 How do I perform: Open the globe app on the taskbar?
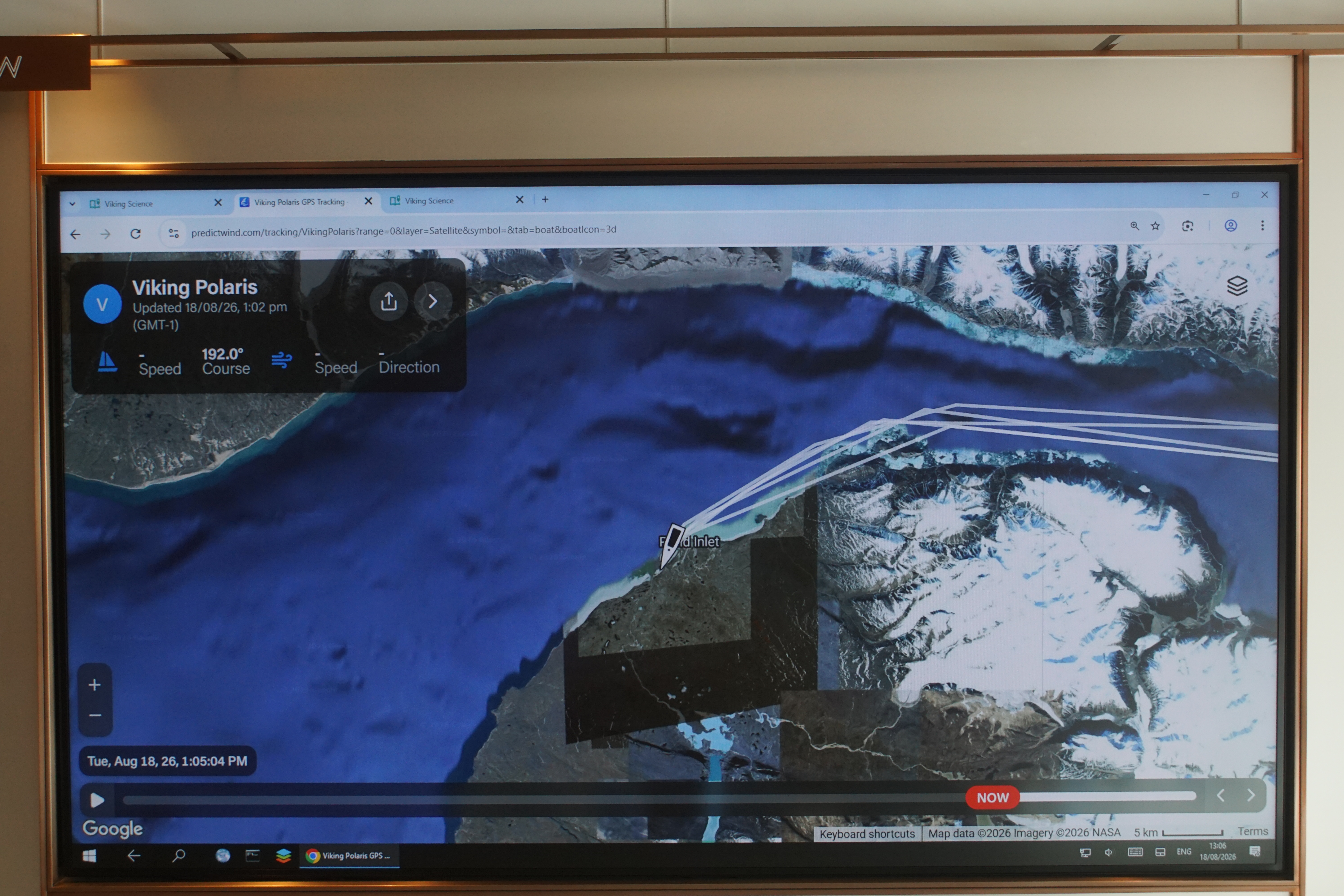pos(223,855)
